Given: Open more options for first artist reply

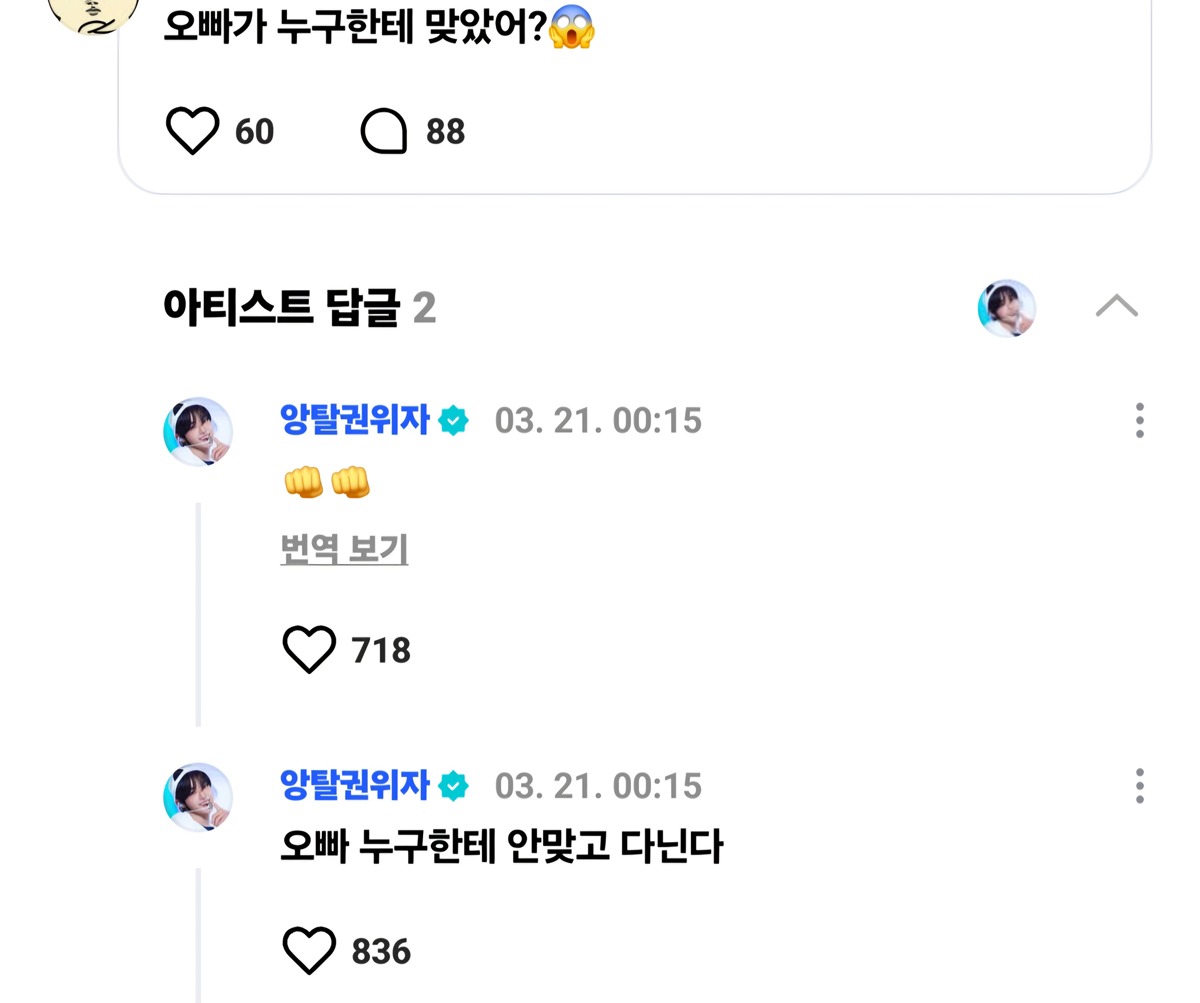Looking at the screenshot, I should click(x=1139, y=421).
